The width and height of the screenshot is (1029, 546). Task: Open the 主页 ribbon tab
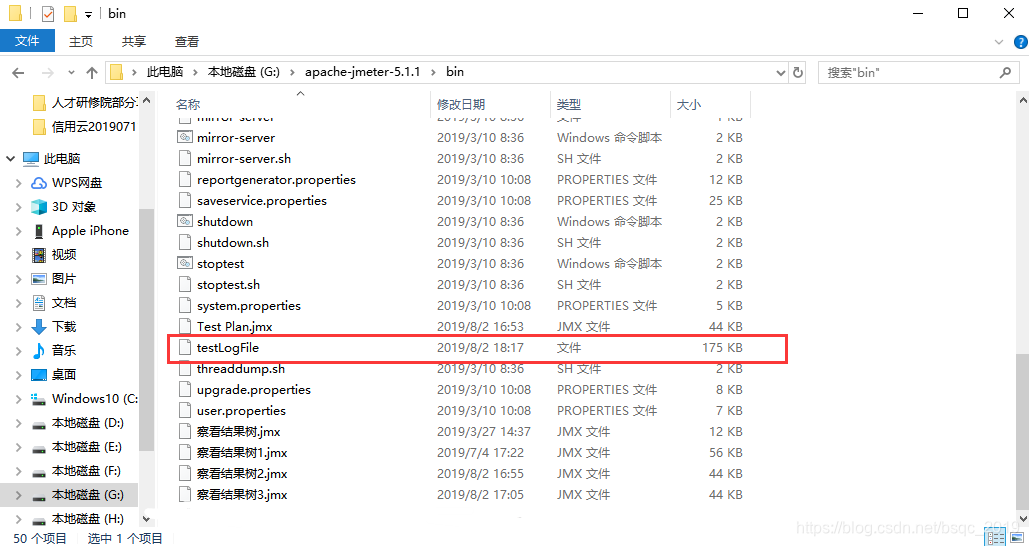click(x=81, y=41)
